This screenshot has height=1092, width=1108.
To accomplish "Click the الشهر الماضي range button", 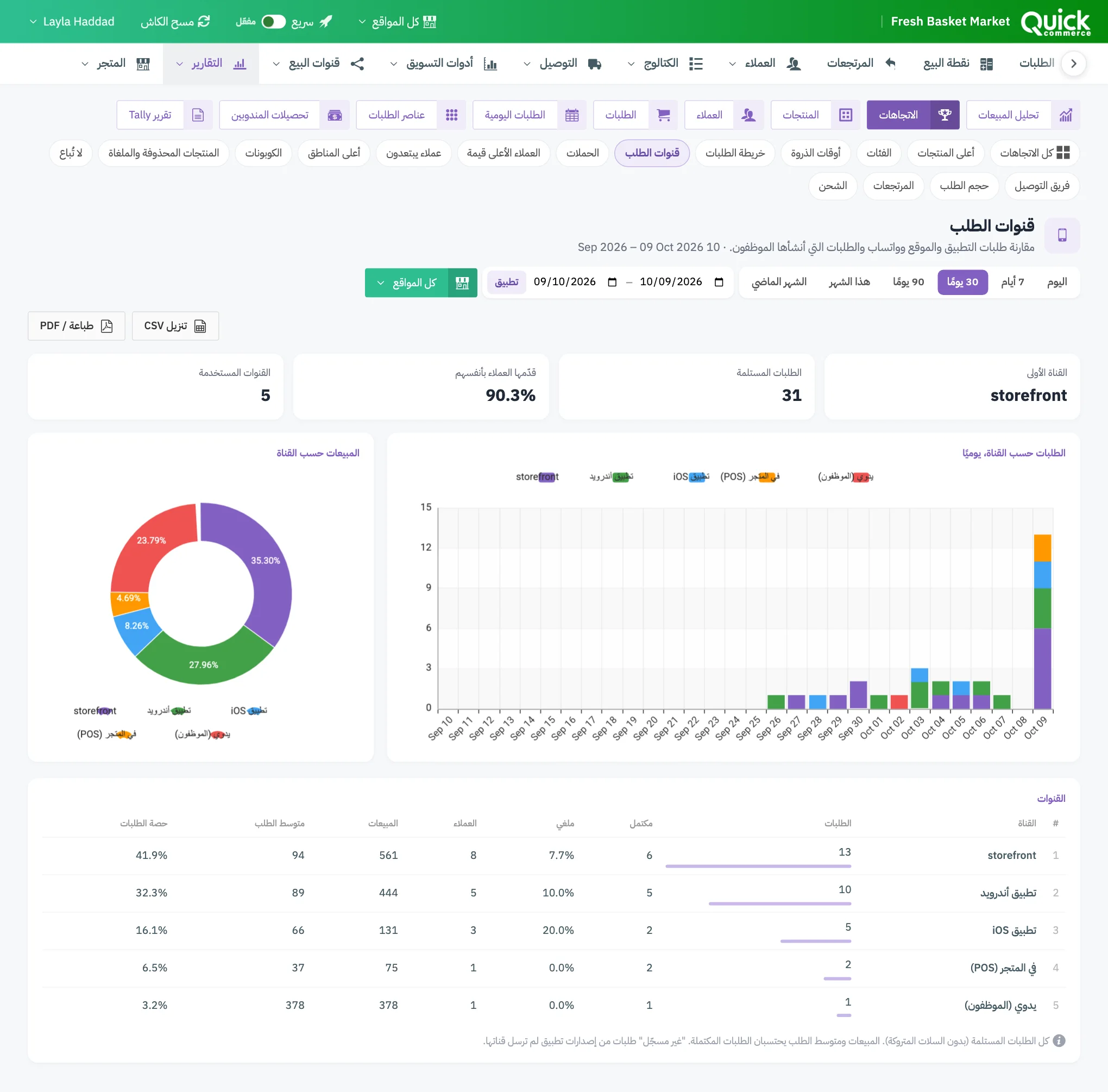I will (x=779, y=282).
